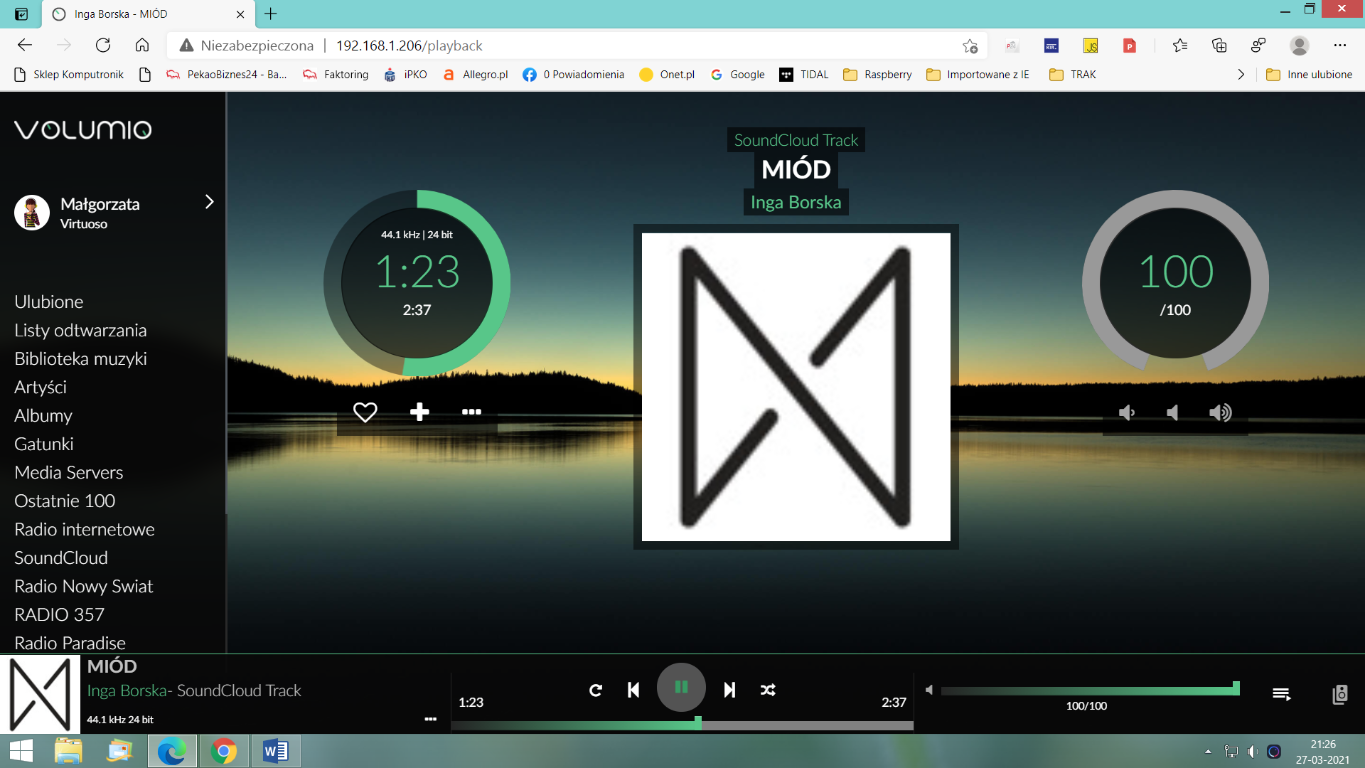Open Chrome from the taskbar
This screenshot has width=1365, height=768.
pyautogui.click(x=224, y=750)
